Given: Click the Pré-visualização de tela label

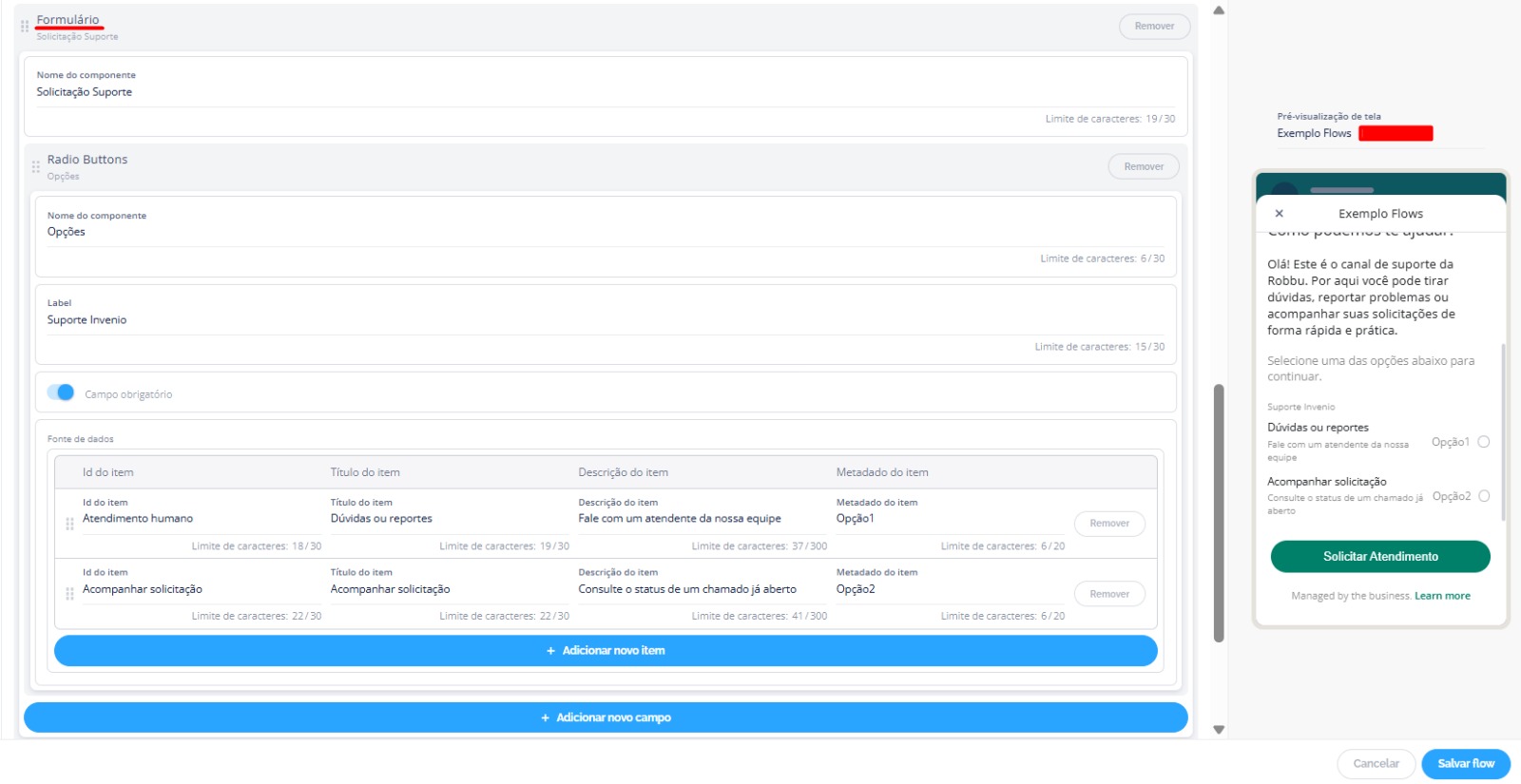Looking at the screenshot, I should [x=1329, y=117].
